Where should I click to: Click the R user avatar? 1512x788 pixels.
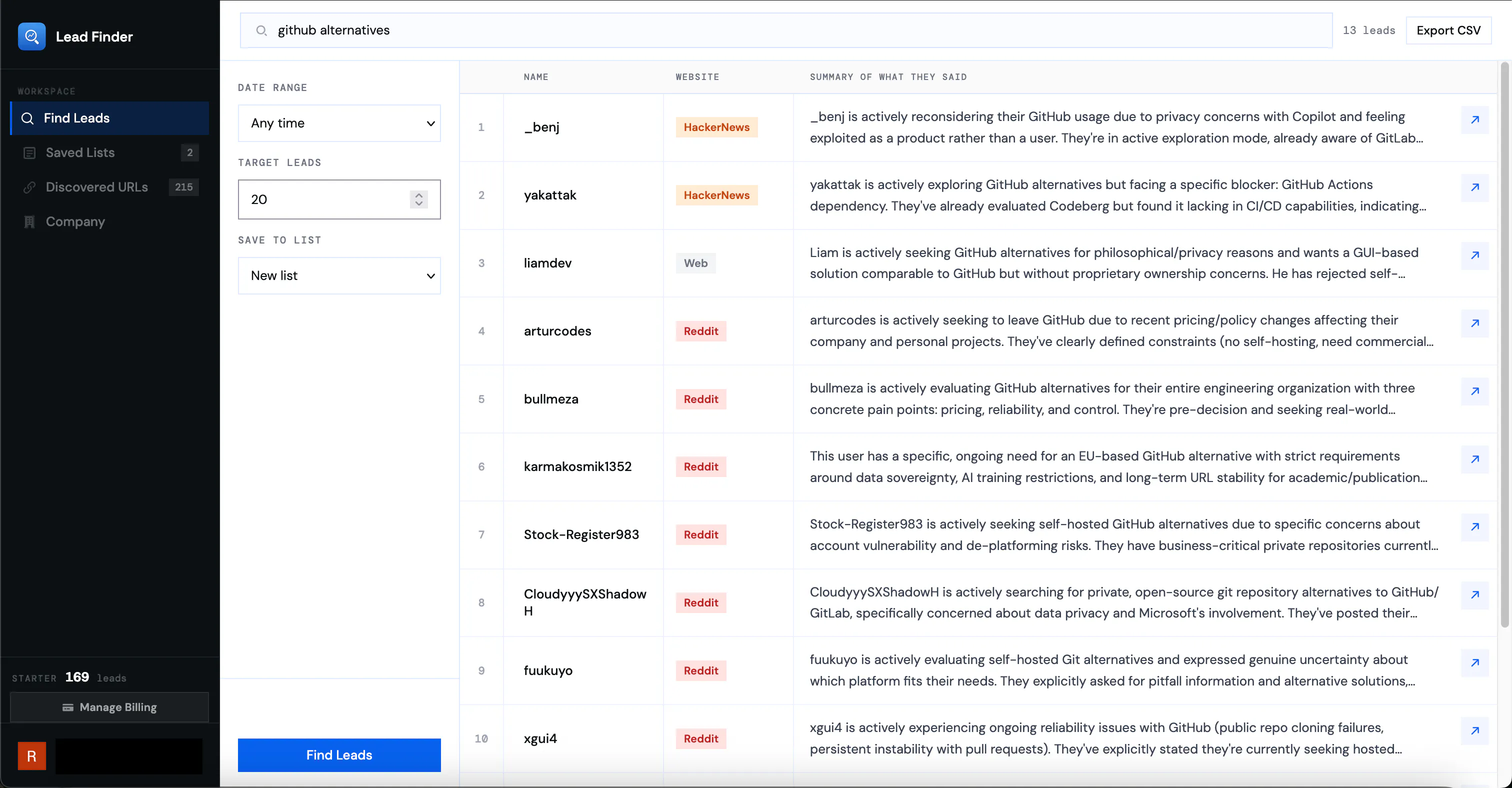coord(31,755)
